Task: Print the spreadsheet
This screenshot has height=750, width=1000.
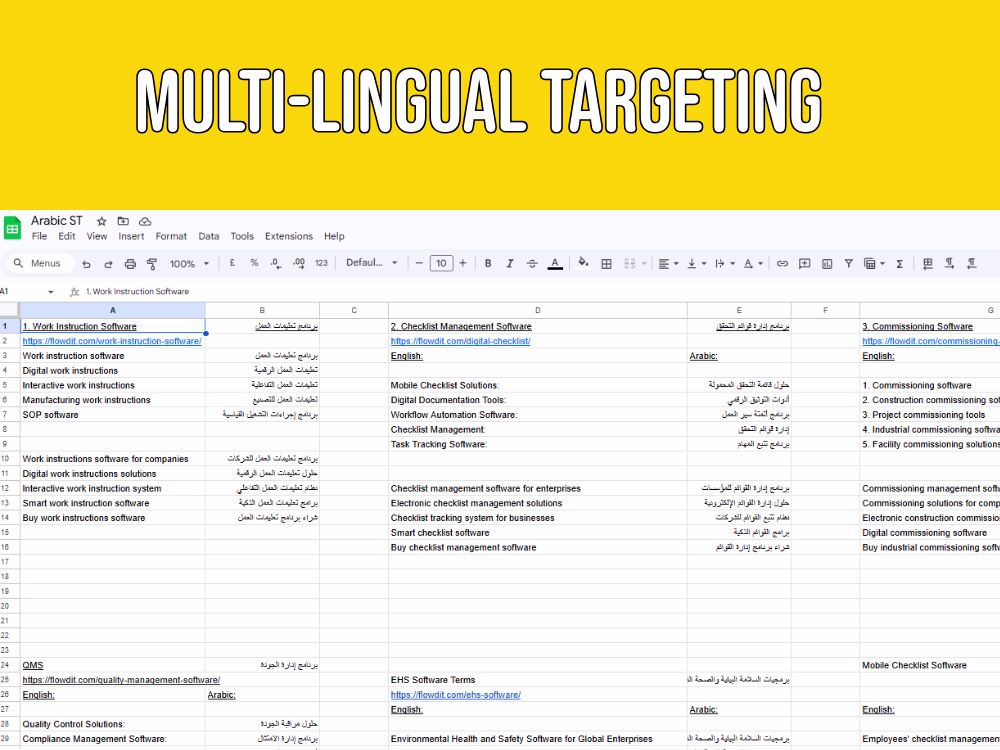Action: click(130, 263)
